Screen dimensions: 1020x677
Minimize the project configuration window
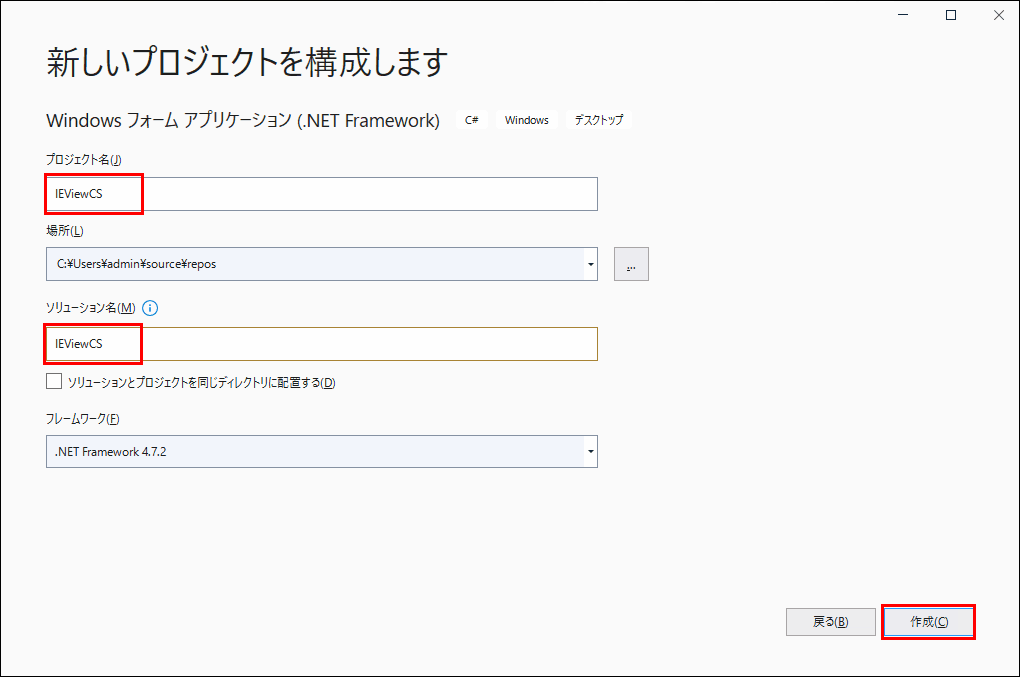coord(903,15)
